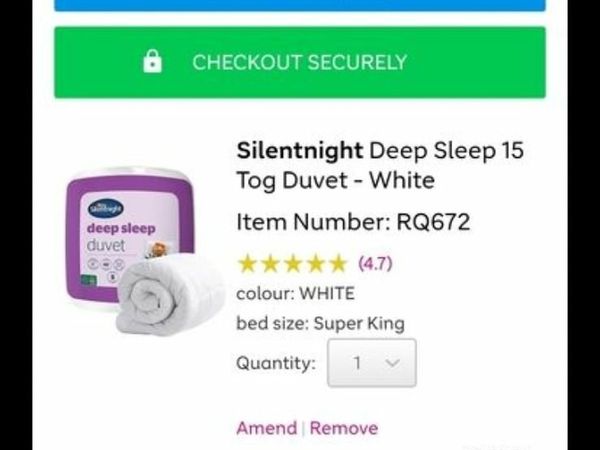Screen dimensions: 600x450
Task: Click the first yellow rating star
Action: pos(247,264)
